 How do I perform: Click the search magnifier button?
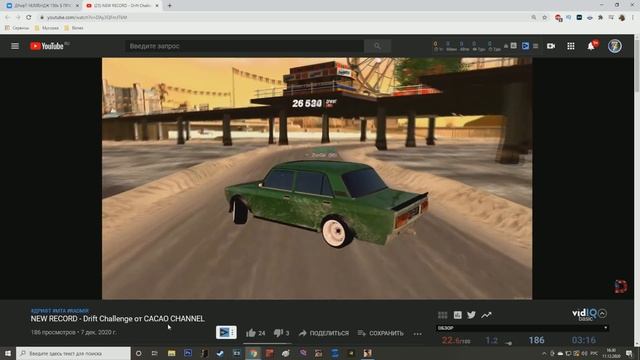(x=377, y=46)
